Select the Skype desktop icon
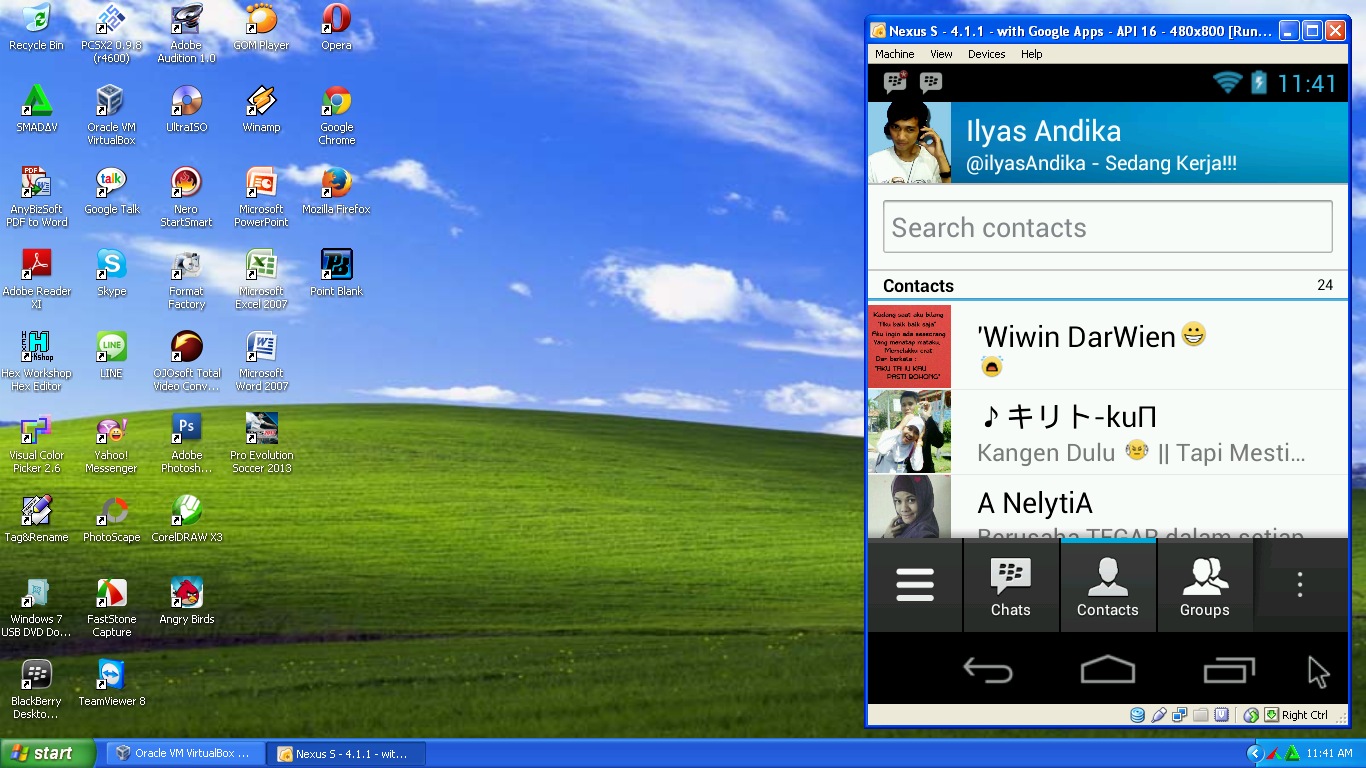This screenshot has width=1366, height=768. pos(111,273)
